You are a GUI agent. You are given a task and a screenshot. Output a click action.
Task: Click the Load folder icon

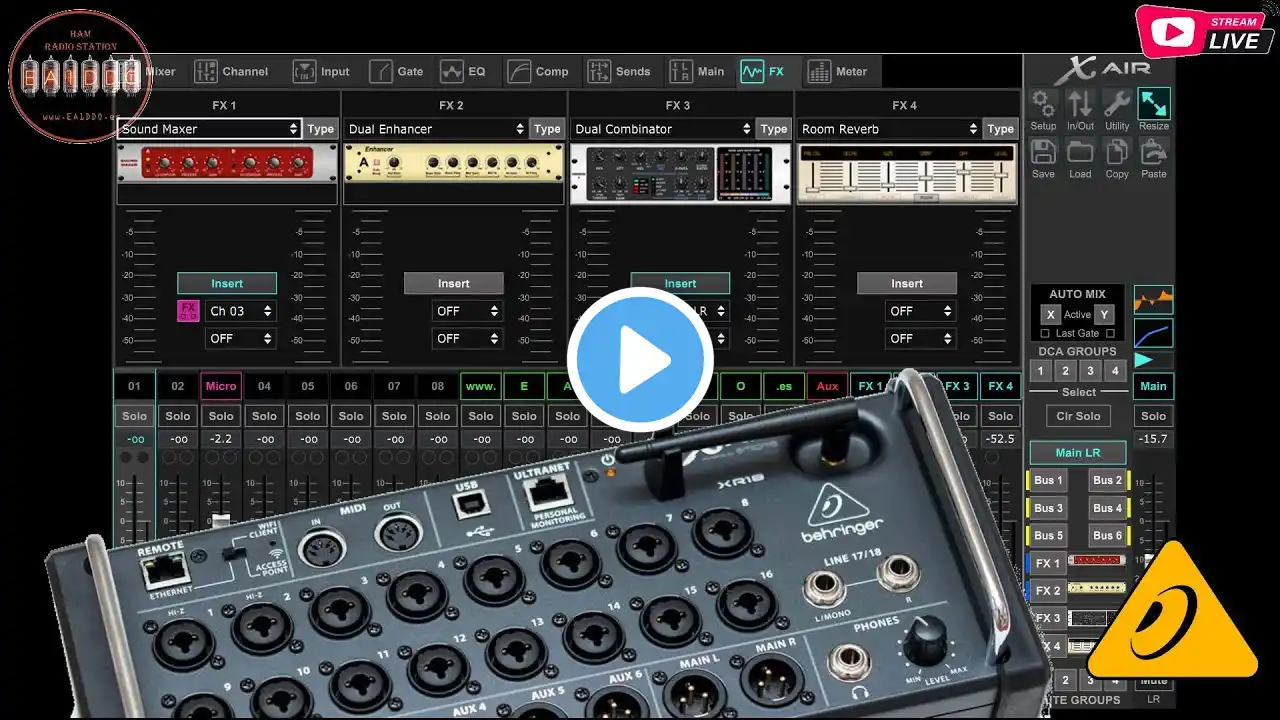[x=1080, y=152]
